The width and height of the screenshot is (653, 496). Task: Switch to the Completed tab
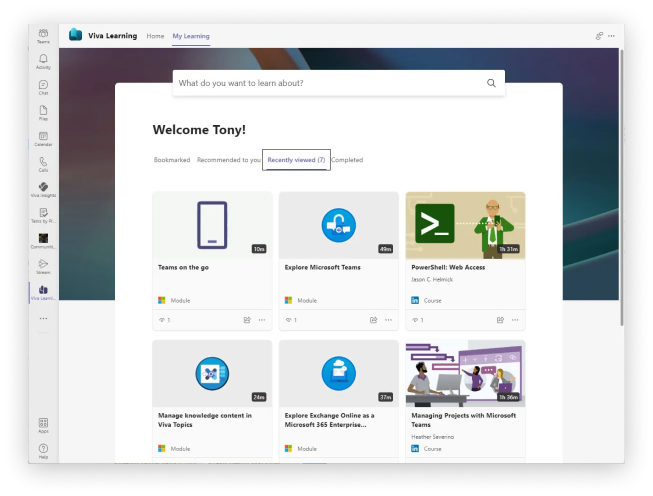point(347,160)
